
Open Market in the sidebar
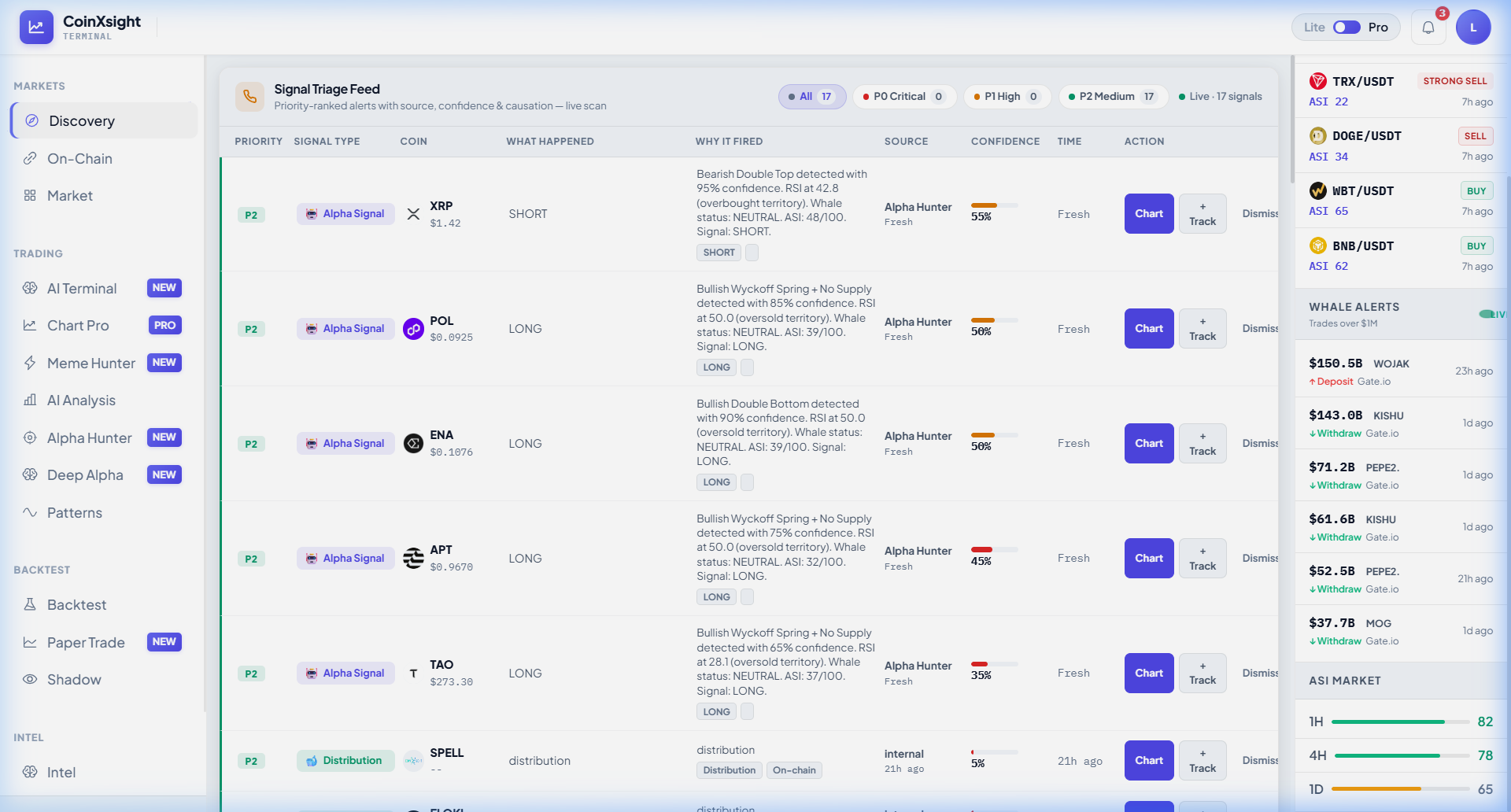104,195
